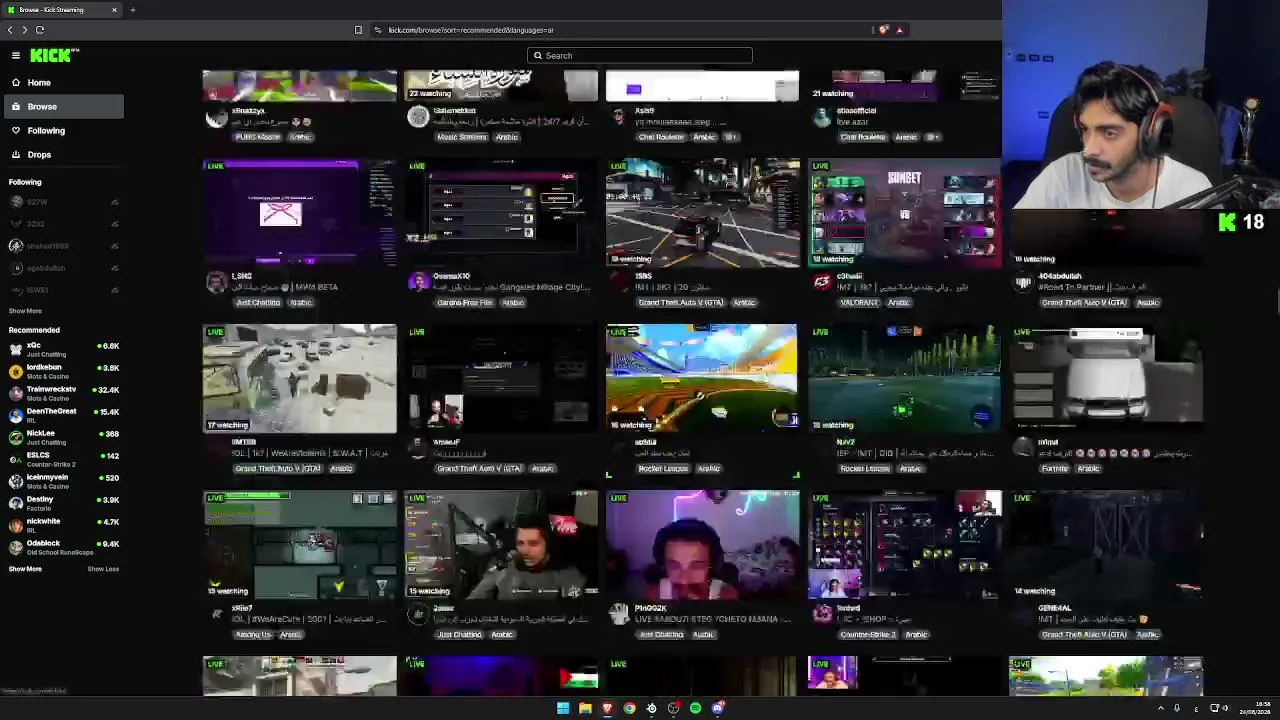
Task: Click Trainwreckstv avatar in Recommended
Action: (16, 393)
